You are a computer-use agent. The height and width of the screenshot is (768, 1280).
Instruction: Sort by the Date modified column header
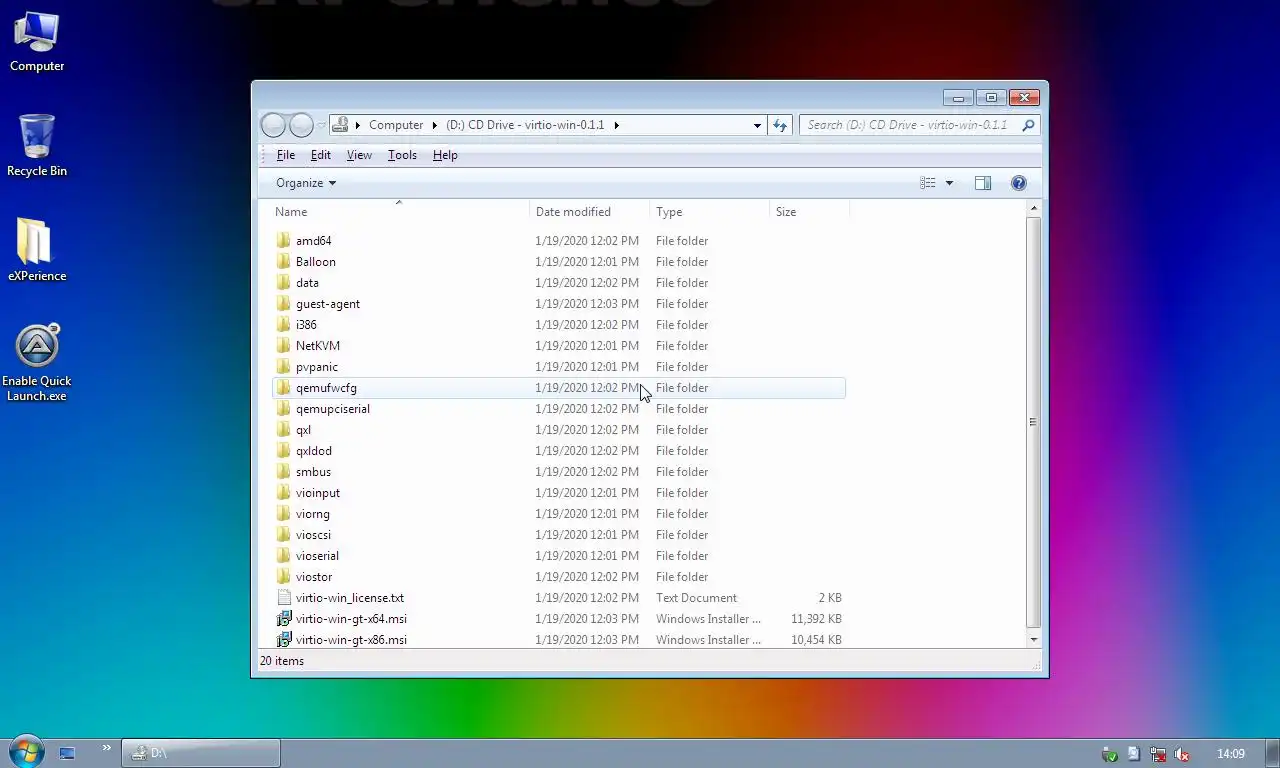click(590, 212)
